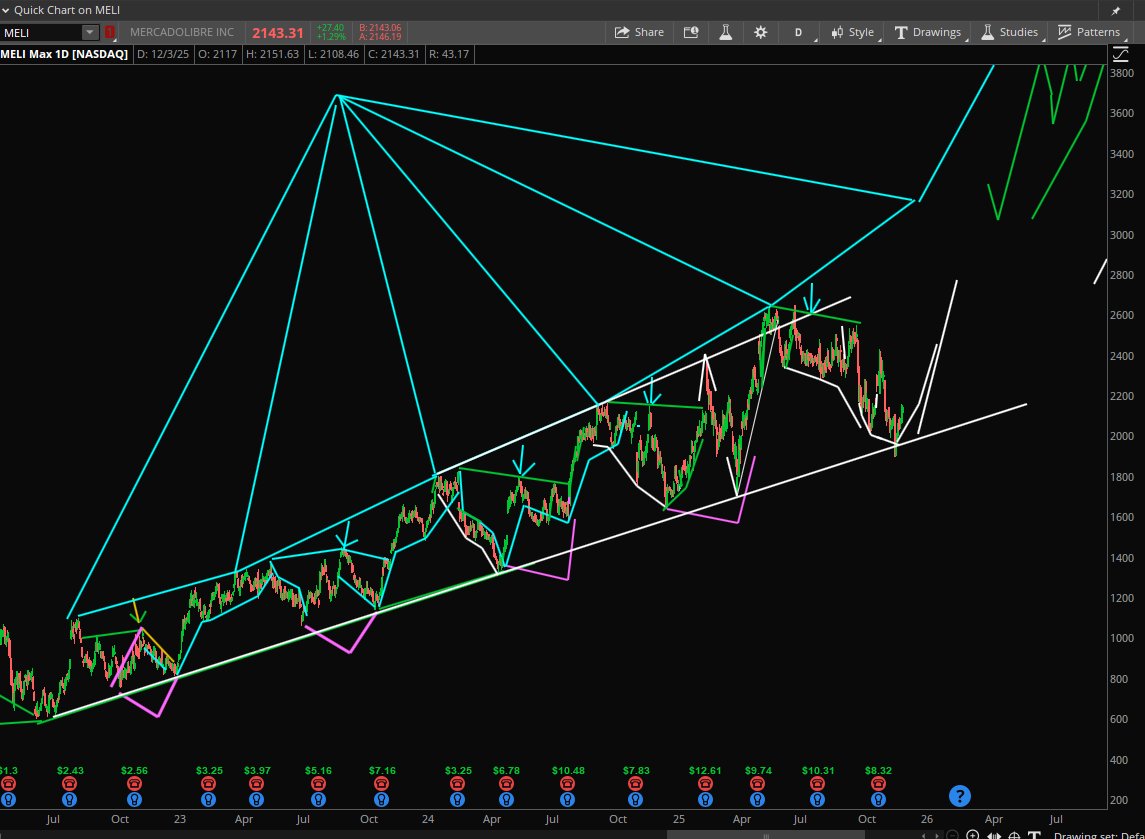Open the D time frame selector
Image resolution: width=1145 pixels, height=839 pixels.
pyautogui.click(x=800, y=32)
